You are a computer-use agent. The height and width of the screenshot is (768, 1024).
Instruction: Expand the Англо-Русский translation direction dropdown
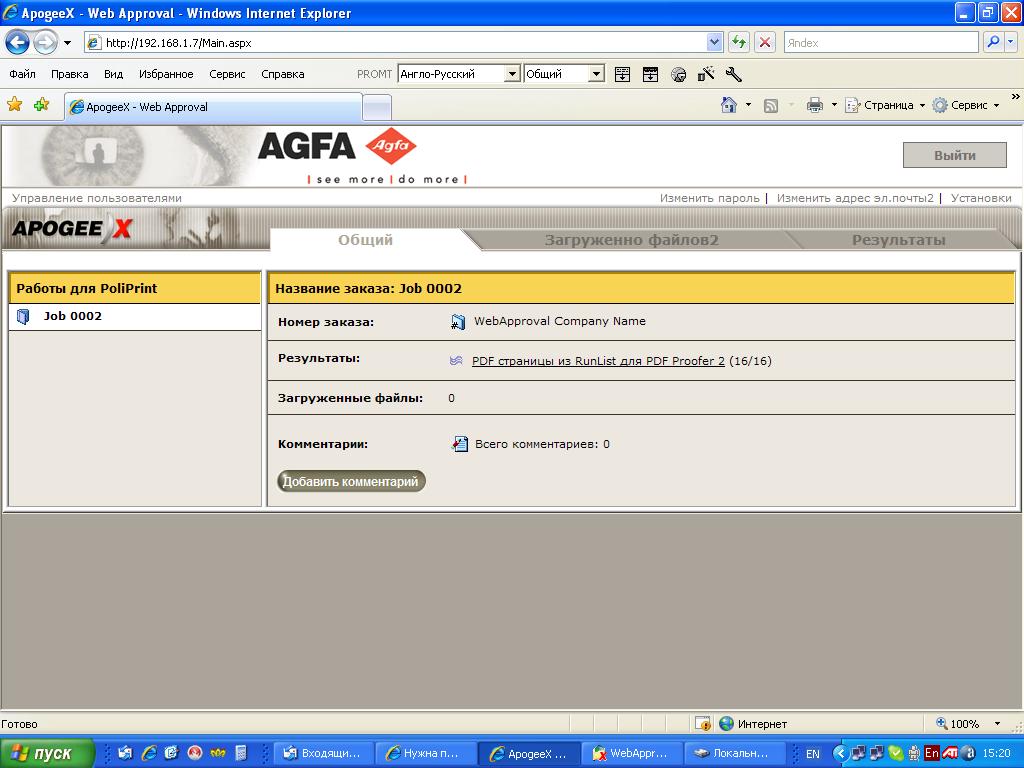pos(513,74)
